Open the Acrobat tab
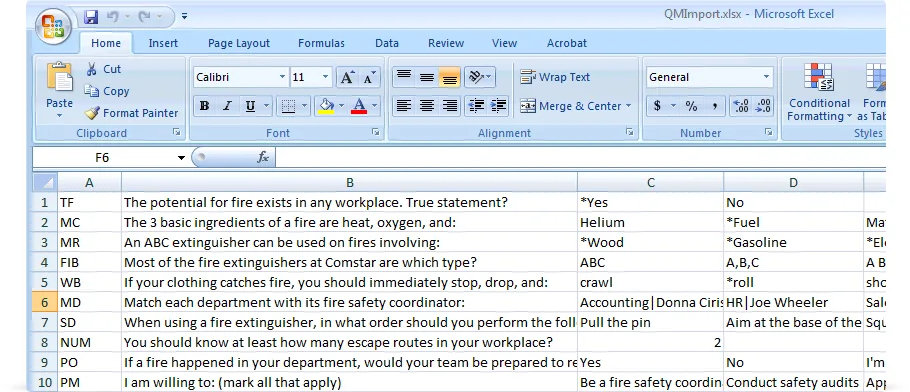910x392 pixels. 566,43
